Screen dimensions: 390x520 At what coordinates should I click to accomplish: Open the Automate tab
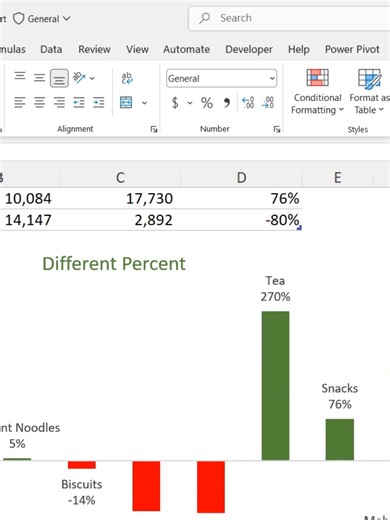(x=186, y=49)
